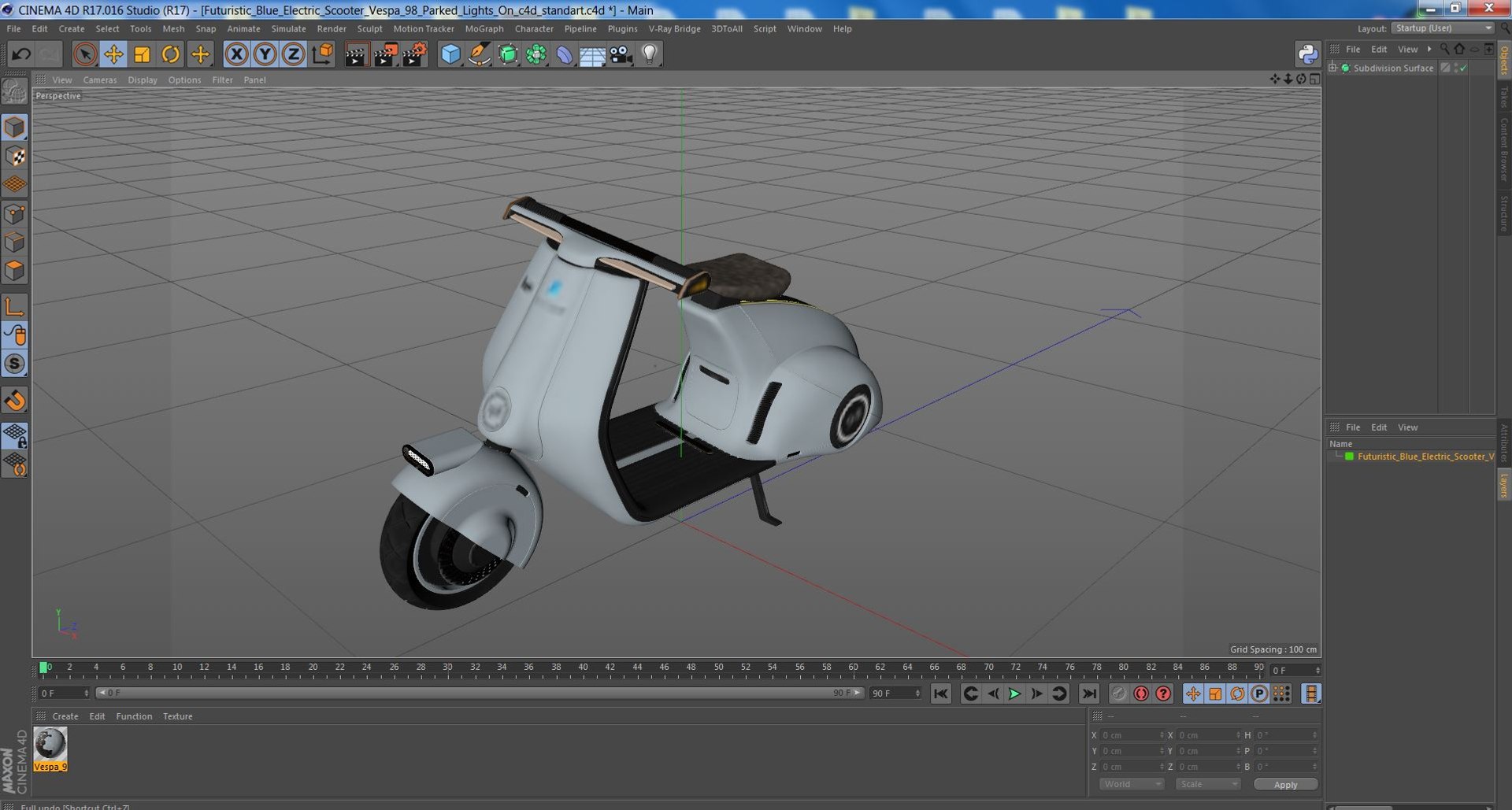This screenshot has width=1512, height=810.
Task: Open the Objects side tab
Action: 1503,60
